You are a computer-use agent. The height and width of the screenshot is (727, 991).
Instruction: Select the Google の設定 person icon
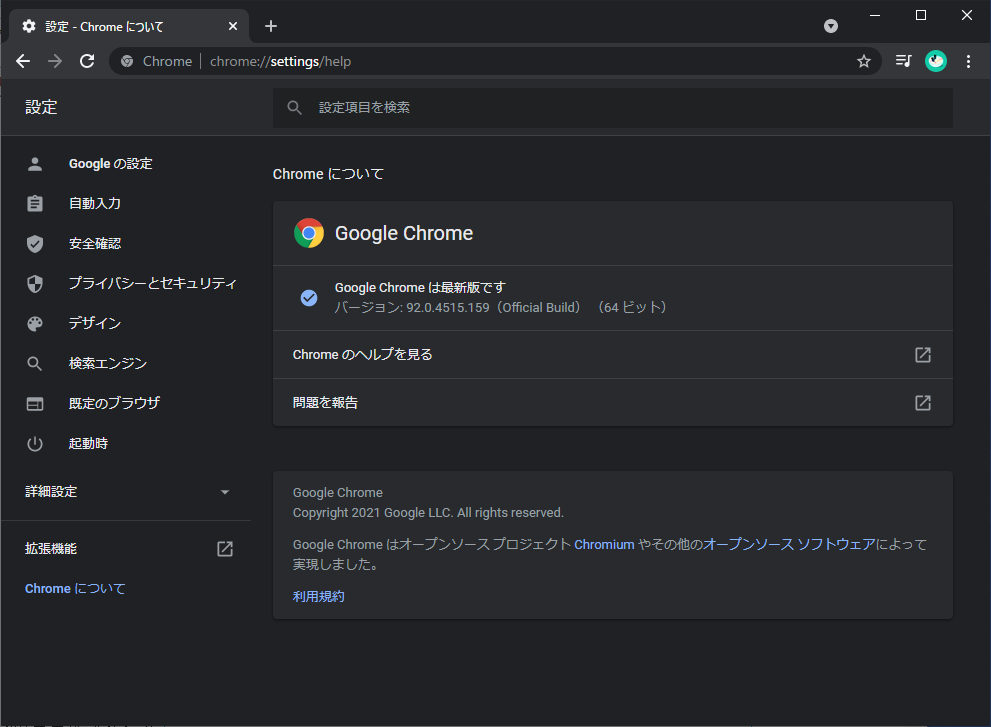click(35, 163)
